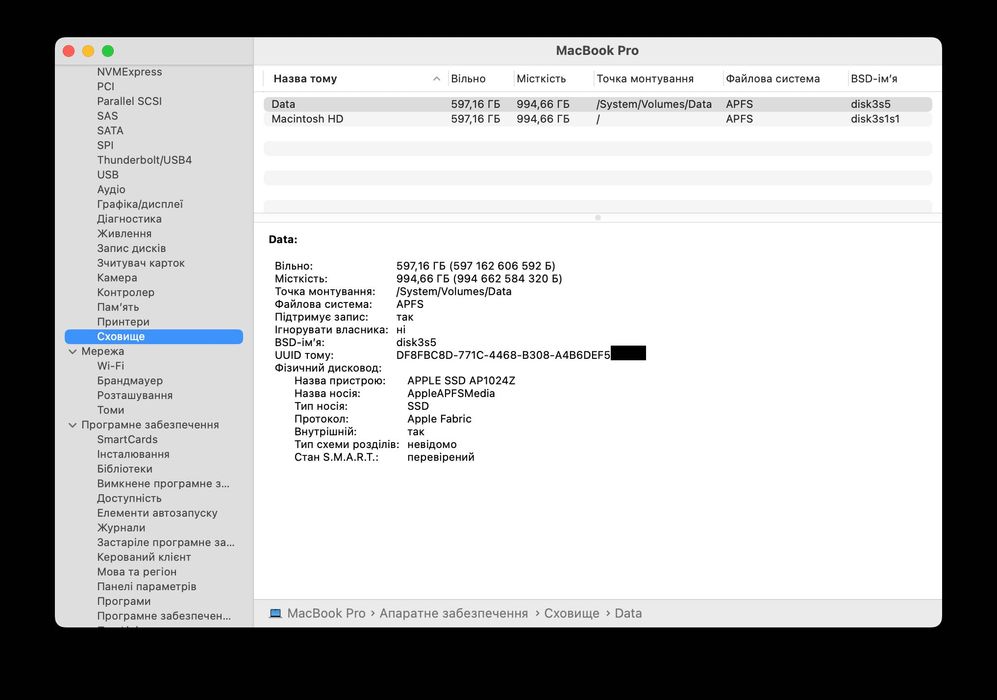The height and width of the screenshot is (700, 997).
Task: Click Data in path bar
Action: tap(628, 614)
